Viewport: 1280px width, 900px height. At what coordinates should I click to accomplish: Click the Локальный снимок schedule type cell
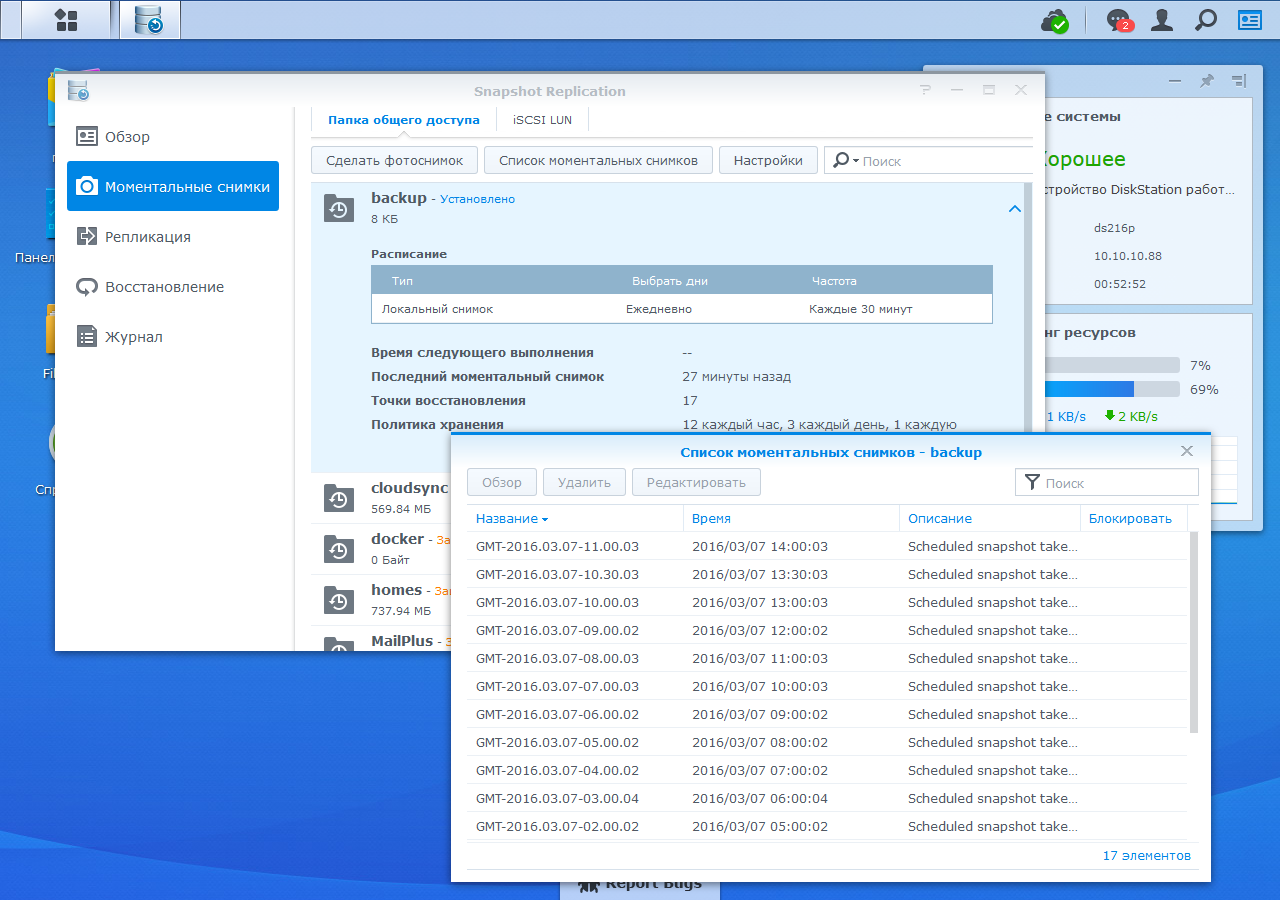437,309
